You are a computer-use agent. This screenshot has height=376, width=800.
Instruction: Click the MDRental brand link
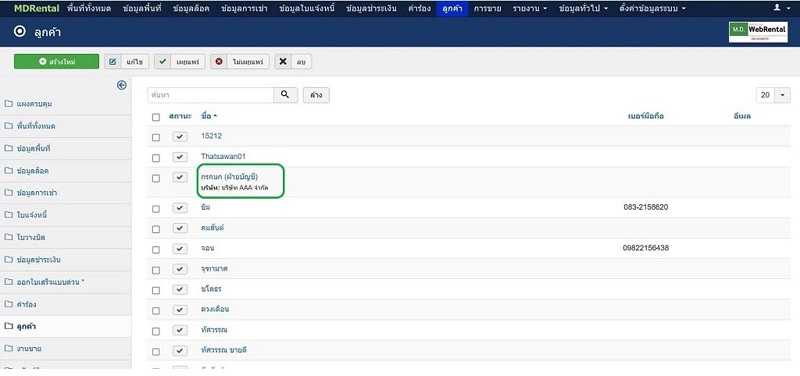(x=36, y=8)
